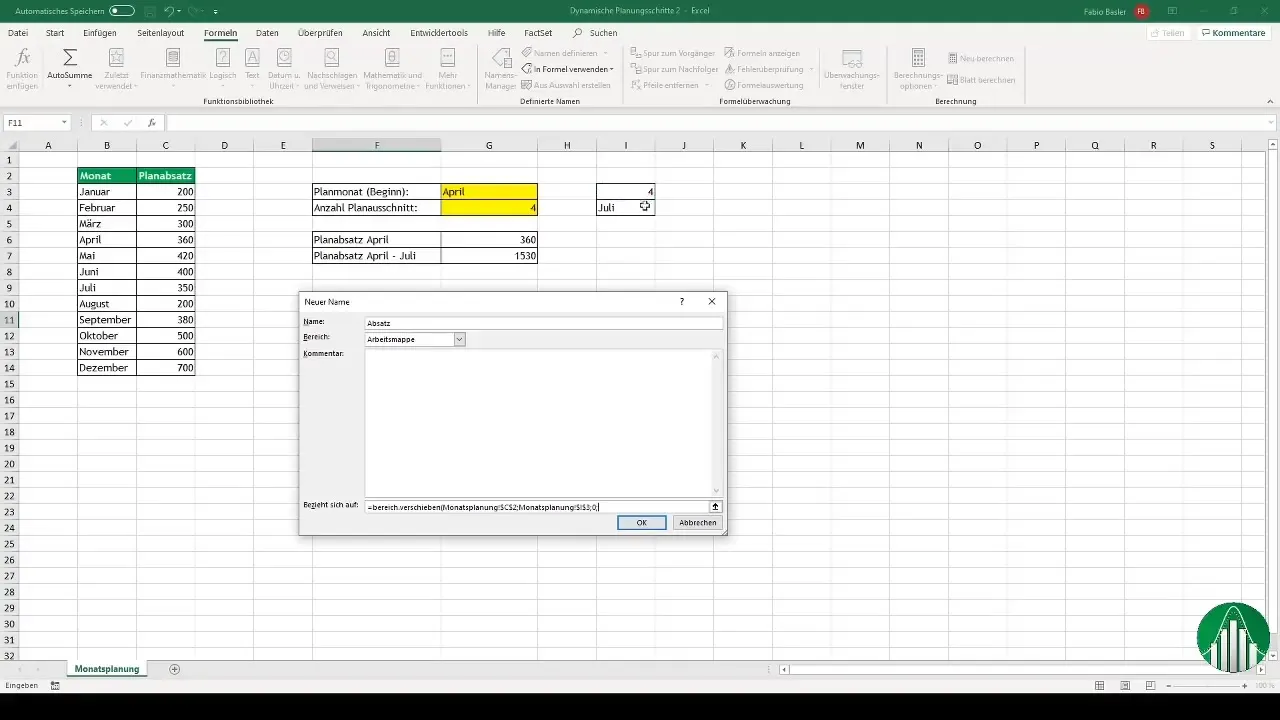Image resolution: width=1280 pixels, height=720 pixels.
Task: Click the zoom slider in the status bar
Action: pyautogui.click(x=1205, y=685)
